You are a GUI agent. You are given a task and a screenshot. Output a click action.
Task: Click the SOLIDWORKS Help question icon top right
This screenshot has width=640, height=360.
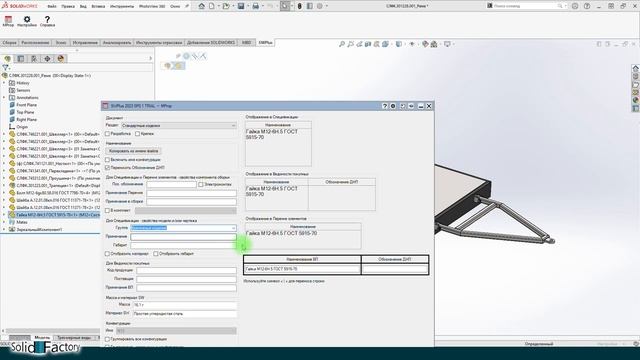pyautogui.click(x=587, y=6)
